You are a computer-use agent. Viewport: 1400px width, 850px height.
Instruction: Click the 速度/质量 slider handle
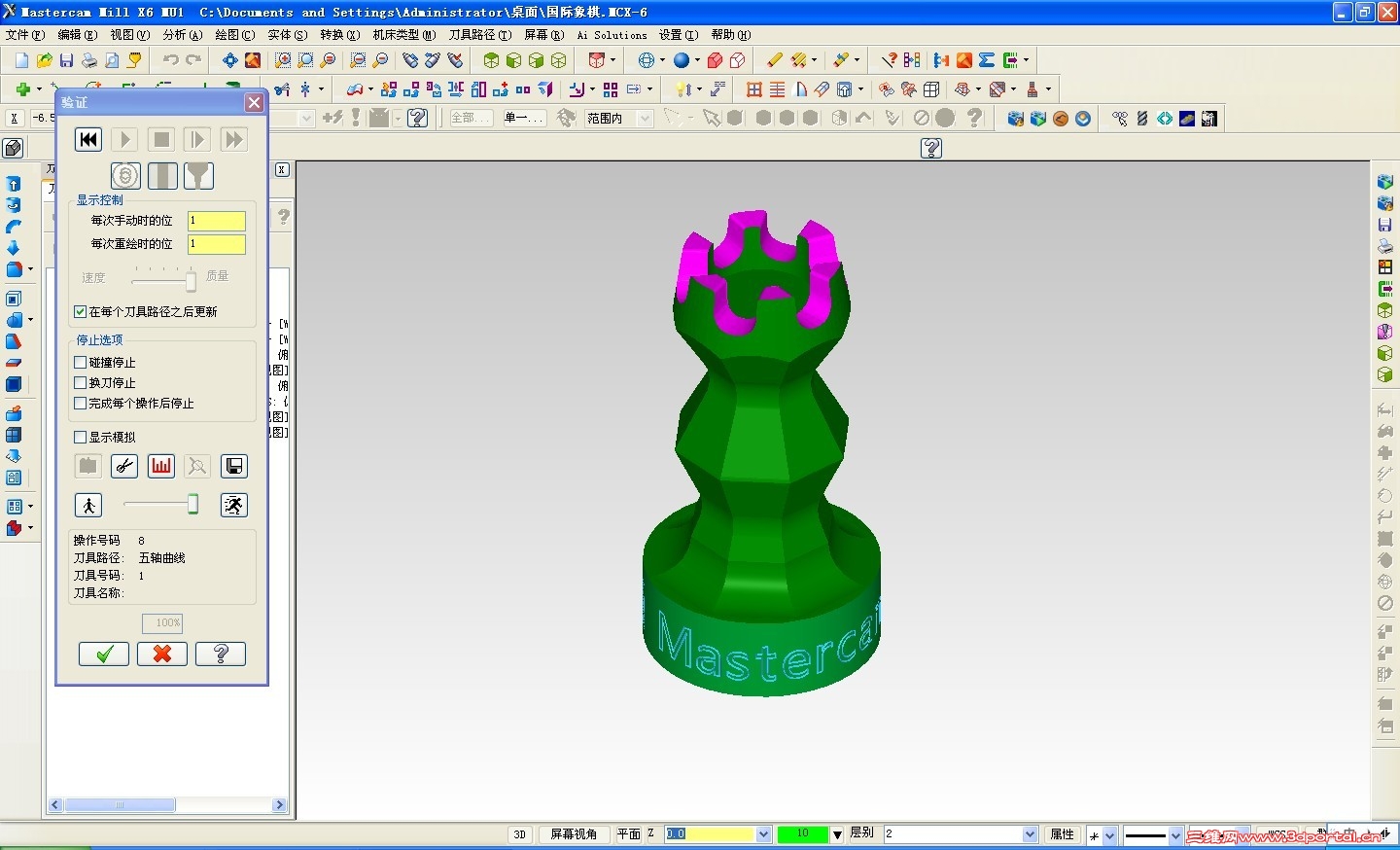point(191,281)
